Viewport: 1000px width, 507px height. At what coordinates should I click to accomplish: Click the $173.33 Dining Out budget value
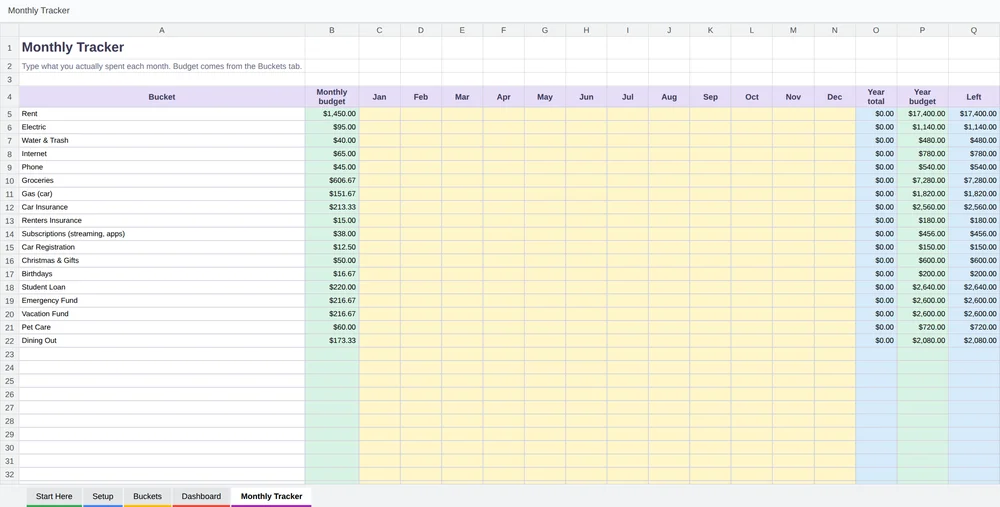(332, 341)
